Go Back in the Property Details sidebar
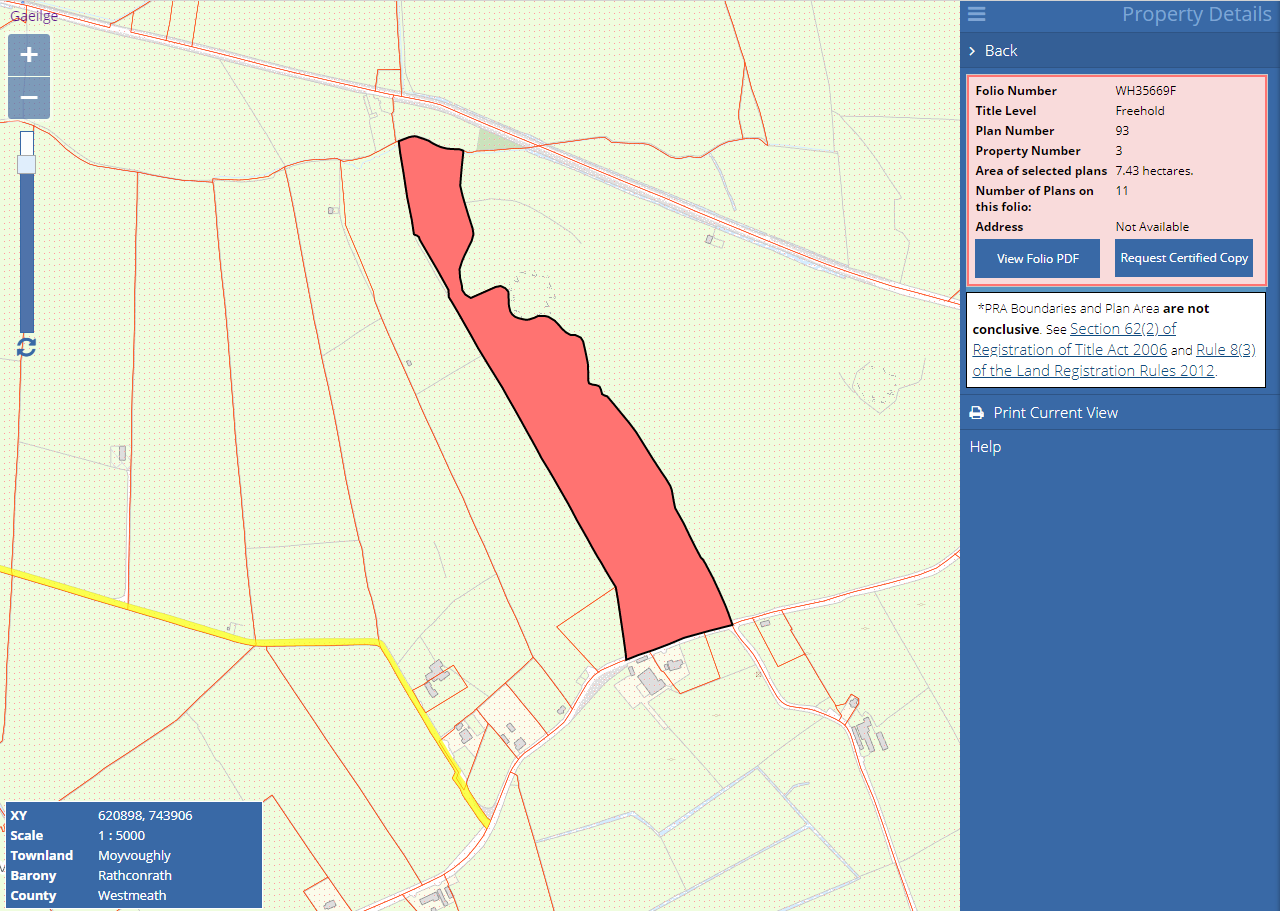Image resolution: width=1280 pixels, height=911 pixels. 1000,50
